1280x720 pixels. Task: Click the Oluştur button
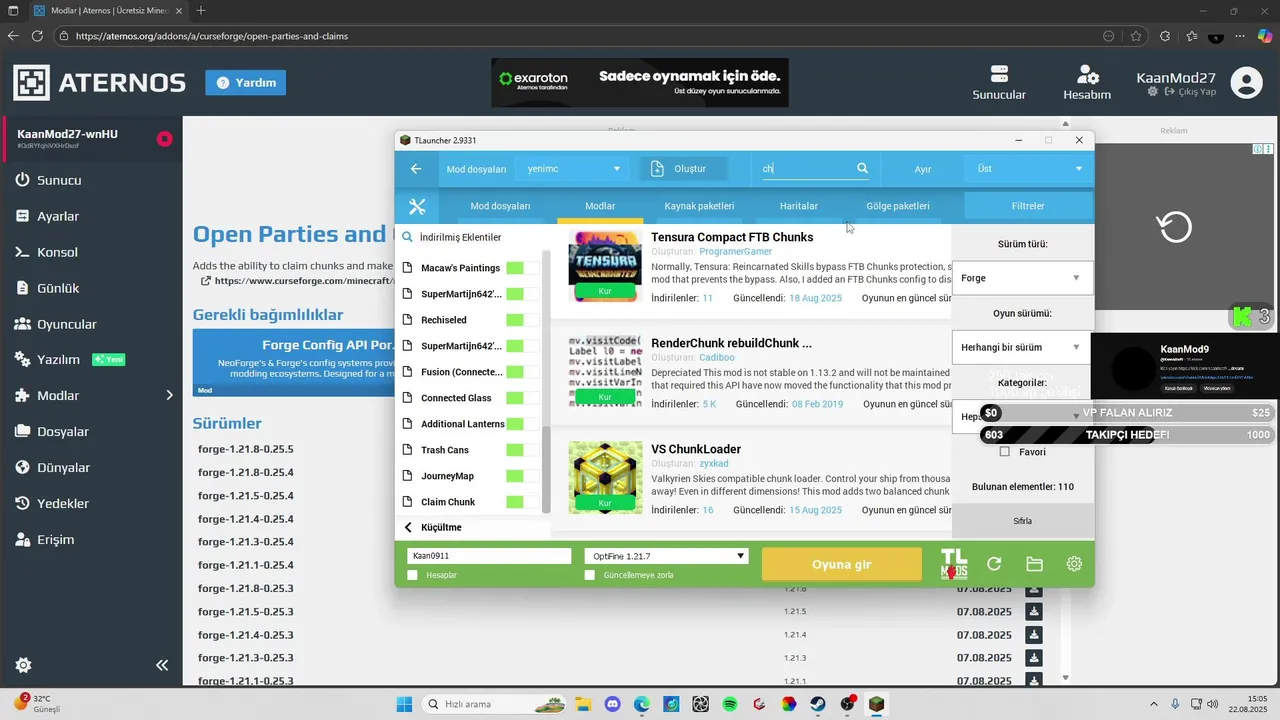[x=685, y=169]
